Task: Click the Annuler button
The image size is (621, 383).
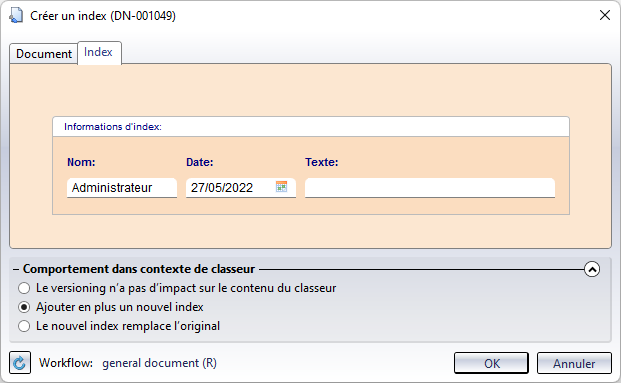Action: (574, 363)
